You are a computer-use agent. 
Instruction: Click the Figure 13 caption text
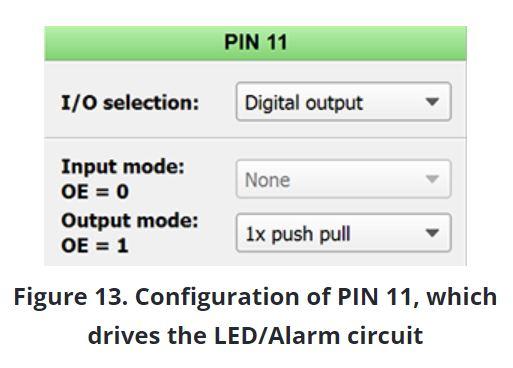pos(256,316)
